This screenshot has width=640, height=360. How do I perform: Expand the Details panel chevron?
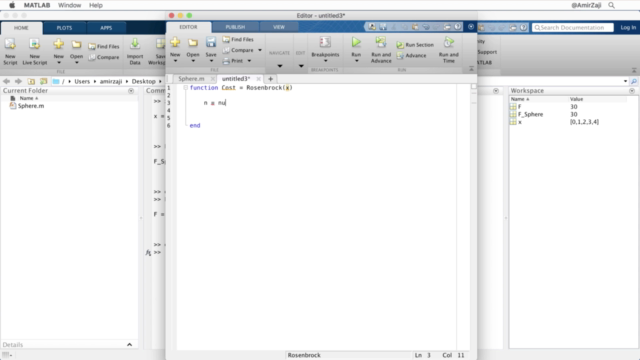(x=129, y=345)
